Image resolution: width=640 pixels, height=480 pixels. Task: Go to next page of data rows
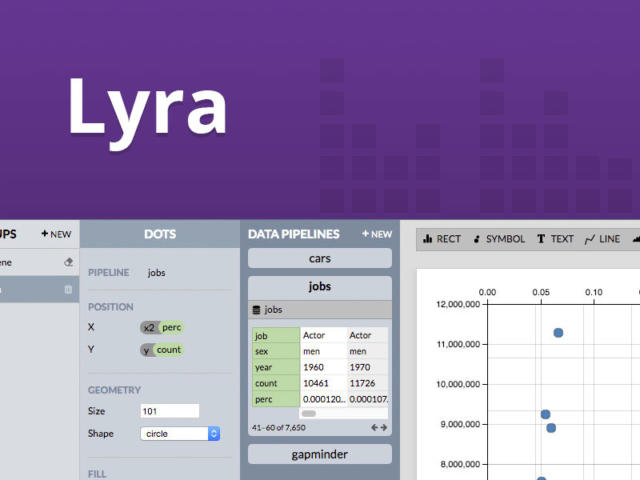click(384, 427)
